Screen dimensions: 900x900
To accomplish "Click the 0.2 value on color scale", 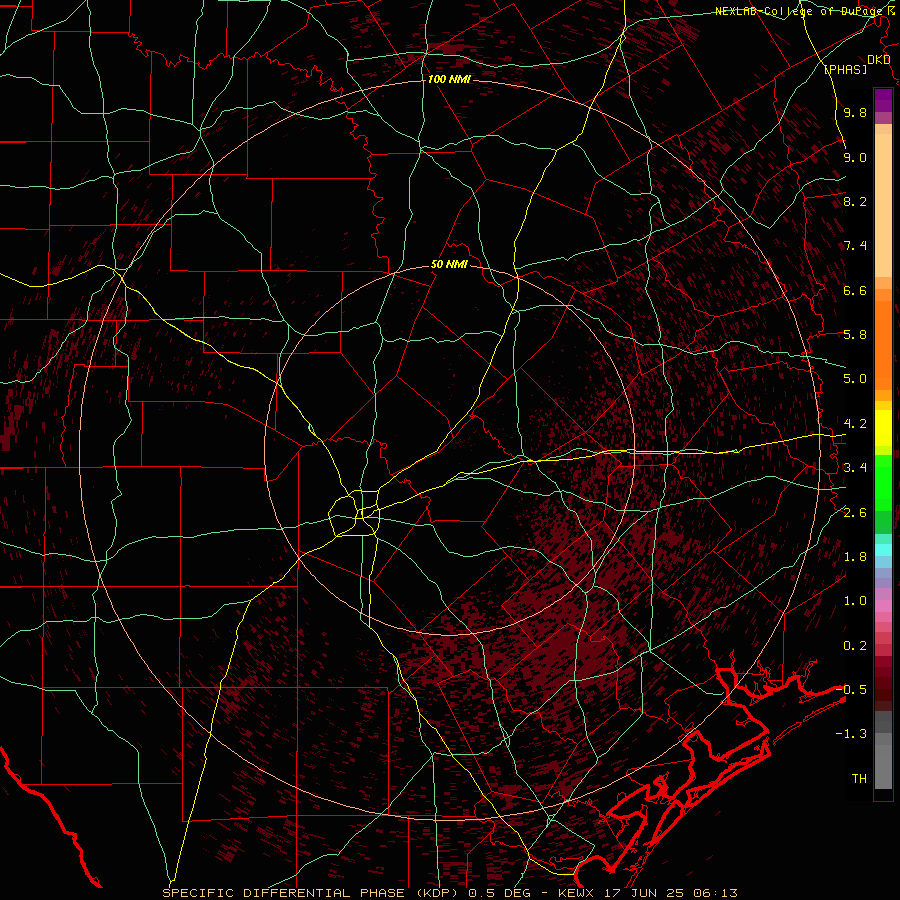I will (x=855, y=646).
